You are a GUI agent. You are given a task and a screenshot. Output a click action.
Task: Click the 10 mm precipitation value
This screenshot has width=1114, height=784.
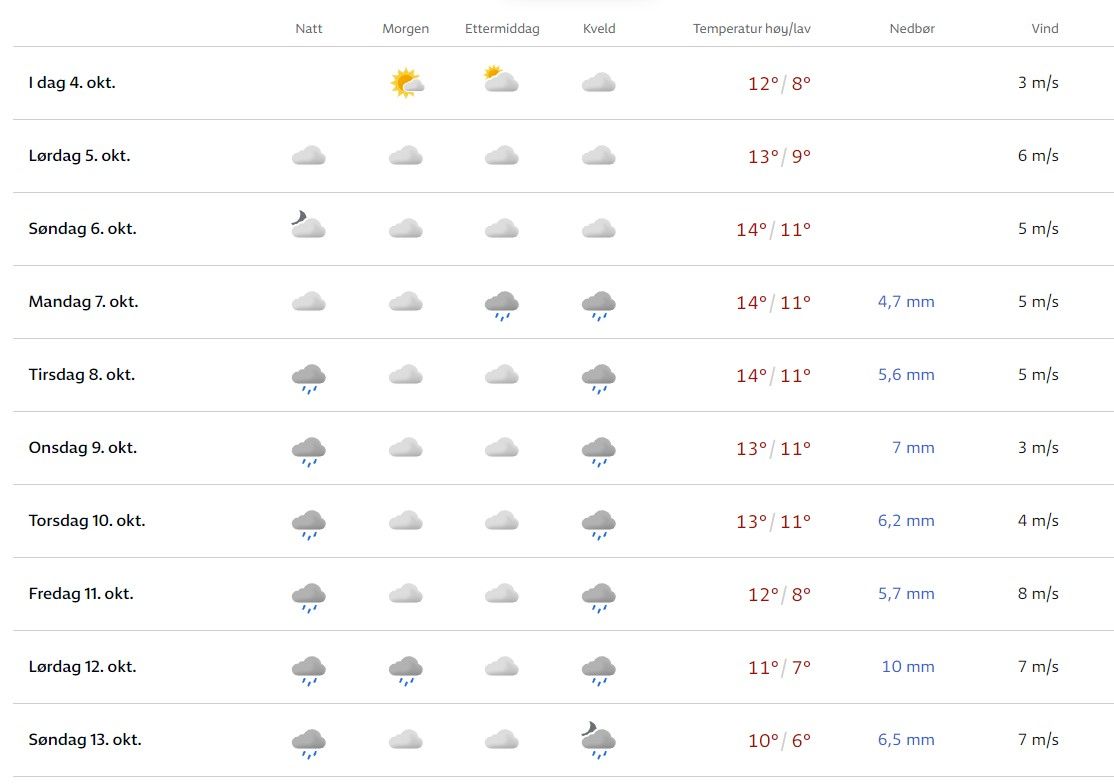point(908,667)
